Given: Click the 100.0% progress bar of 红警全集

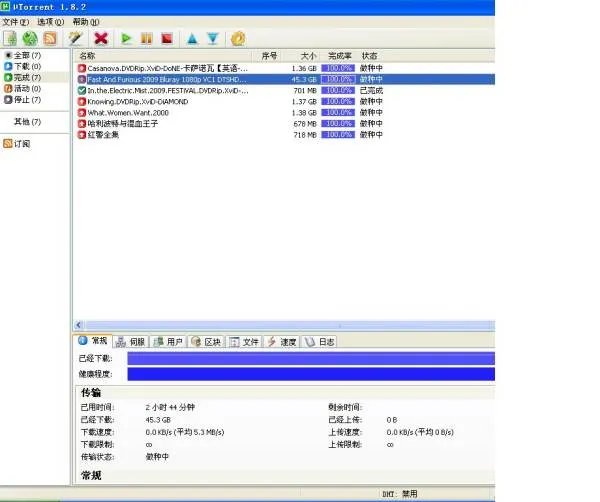Looking at the screenshot, I should (x=338, y=135).
